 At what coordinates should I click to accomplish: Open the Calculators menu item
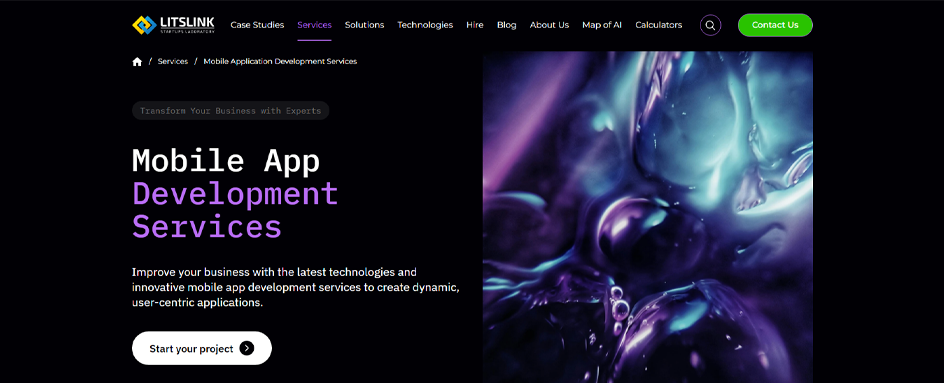659,25
